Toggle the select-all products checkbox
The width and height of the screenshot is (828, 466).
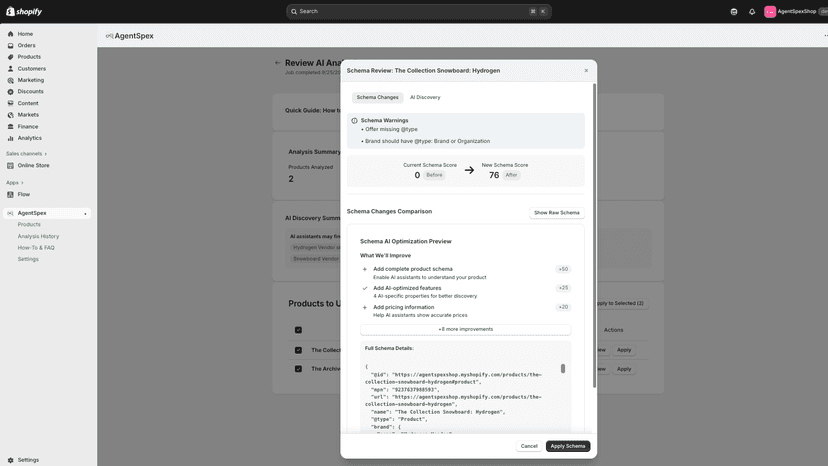(x=298, y=330)
